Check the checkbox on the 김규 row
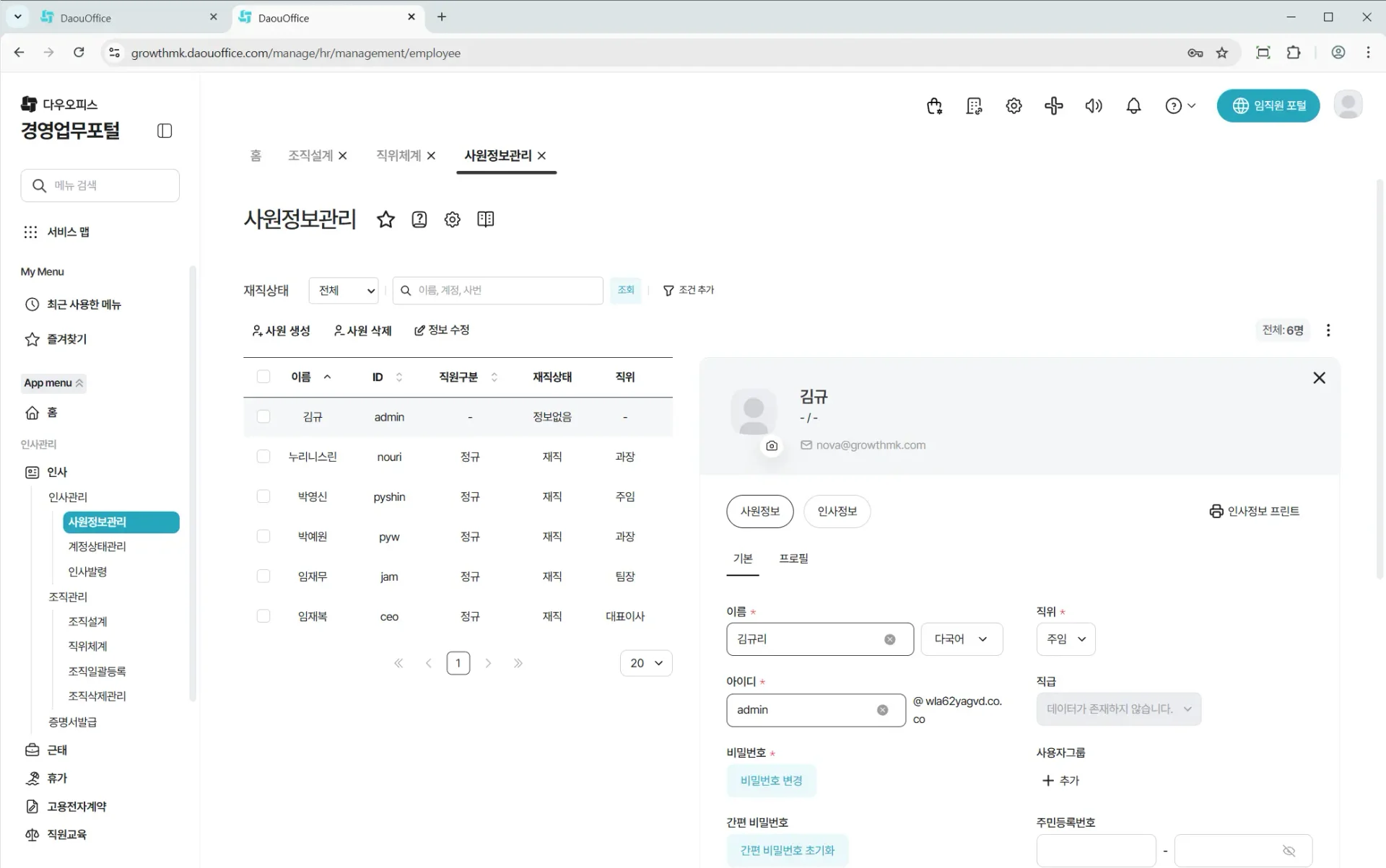This screenshot has height=868, width=1386. [x=263, y=416]
